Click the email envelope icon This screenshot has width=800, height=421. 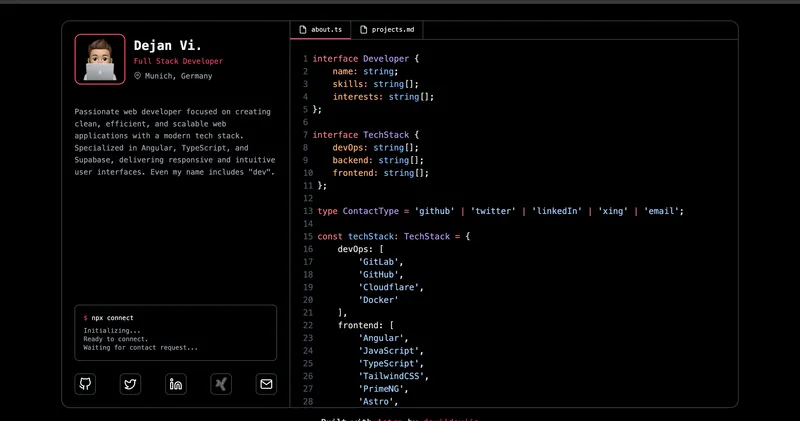(x=266, y=384)
